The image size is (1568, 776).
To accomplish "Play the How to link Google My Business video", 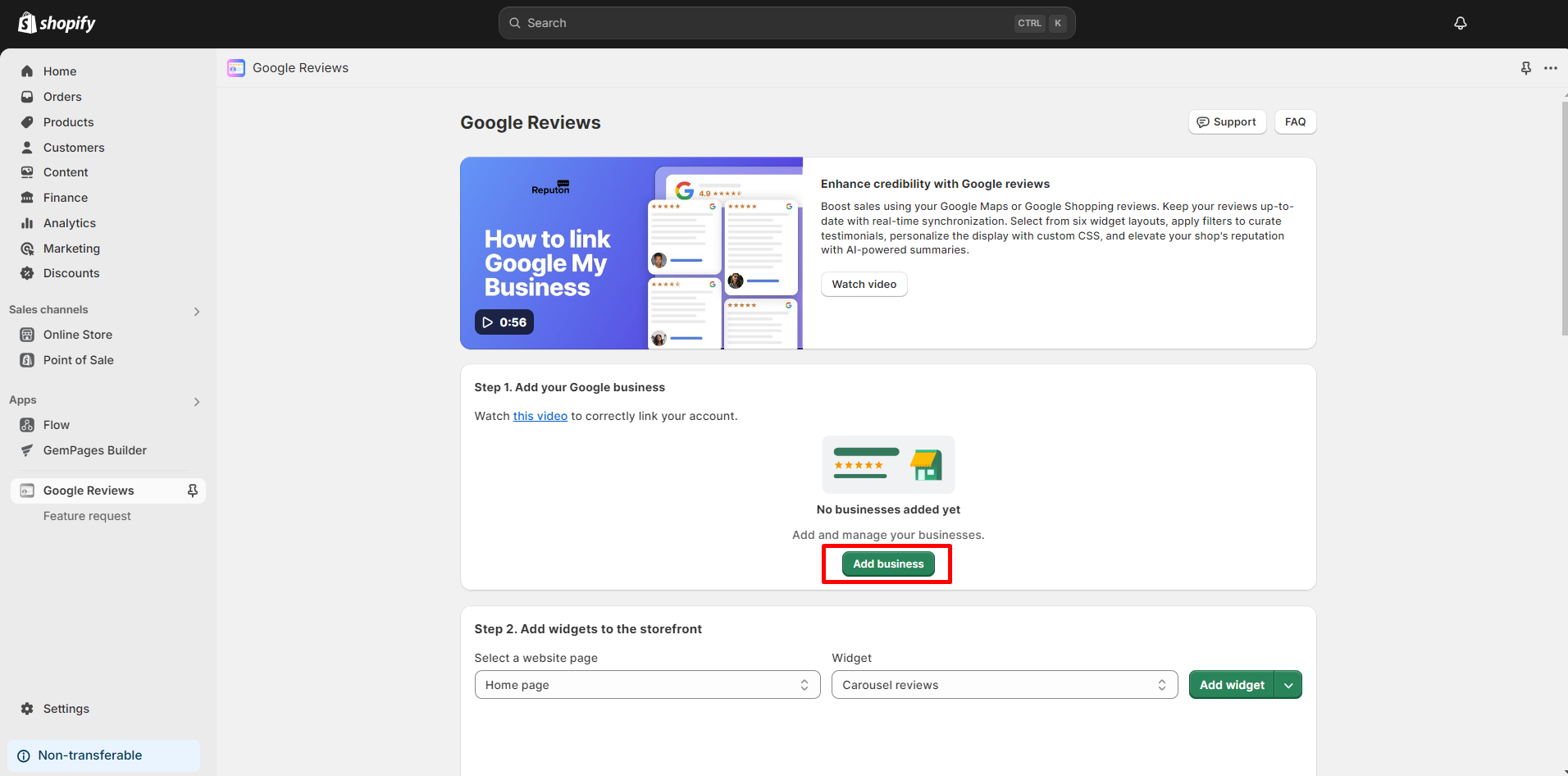I will 504,322.
